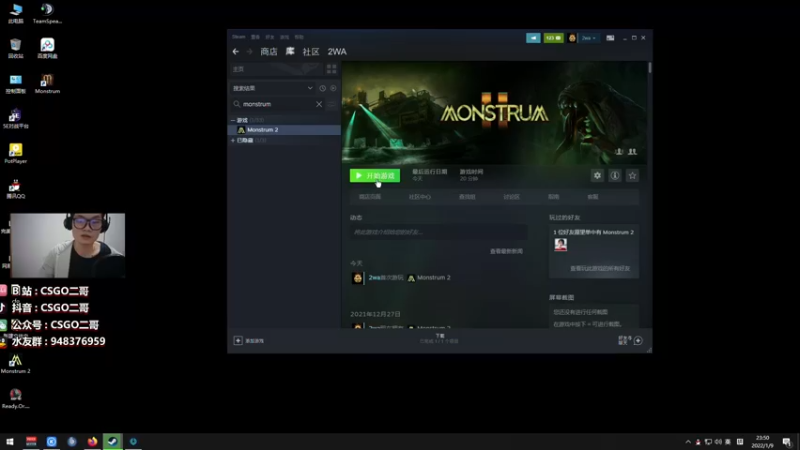Click the single friend icon on banner
Viewport: 800px width, 450px height.
(619, 152)
